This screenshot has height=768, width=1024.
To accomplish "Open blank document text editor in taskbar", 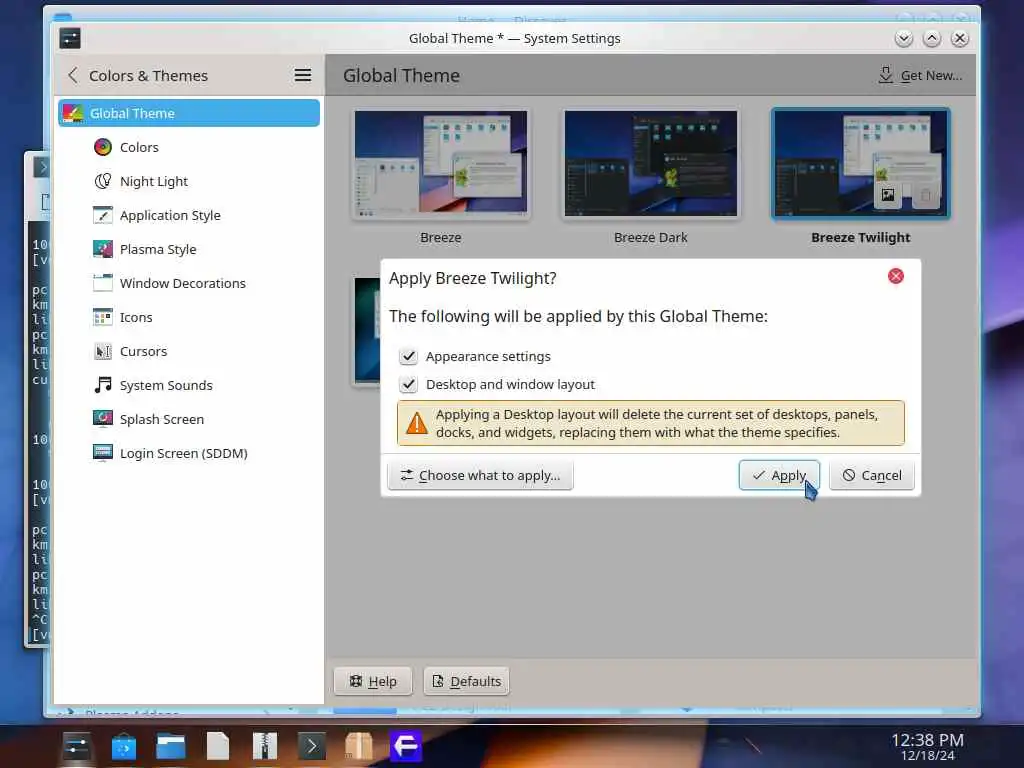I will (218, 746).
